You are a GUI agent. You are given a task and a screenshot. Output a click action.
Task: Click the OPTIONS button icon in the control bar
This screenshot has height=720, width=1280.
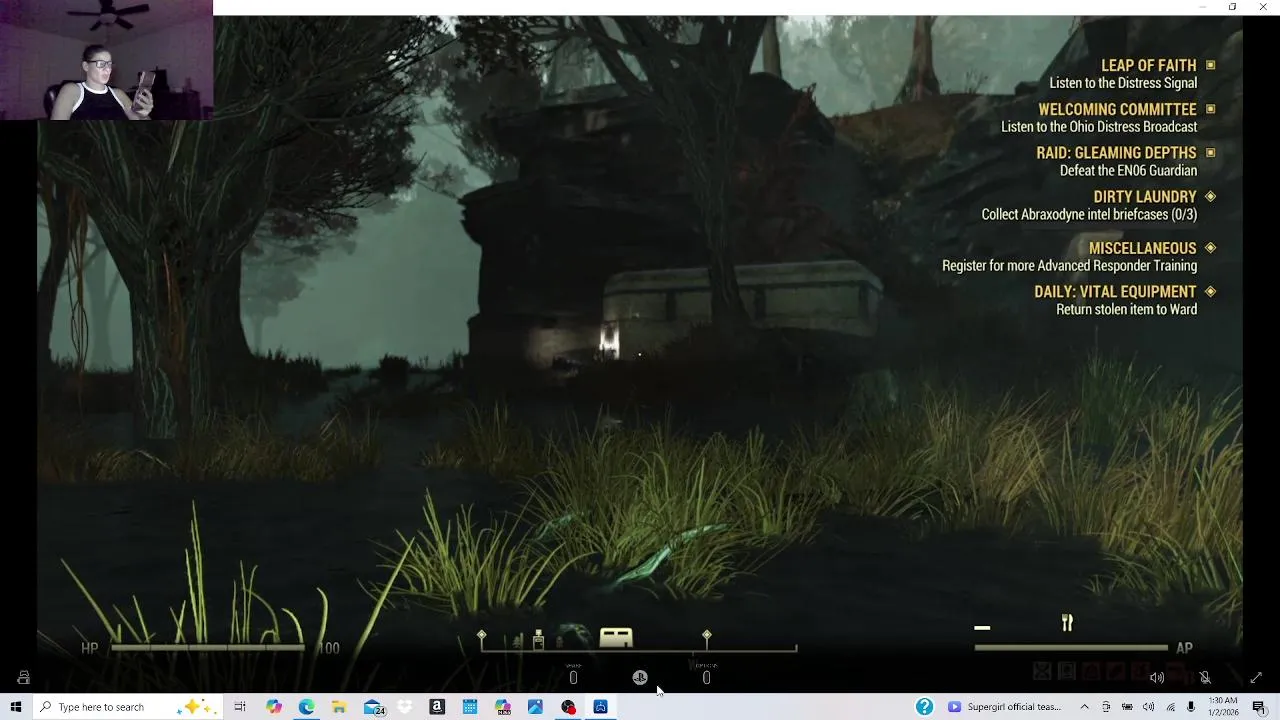[706, 678]
